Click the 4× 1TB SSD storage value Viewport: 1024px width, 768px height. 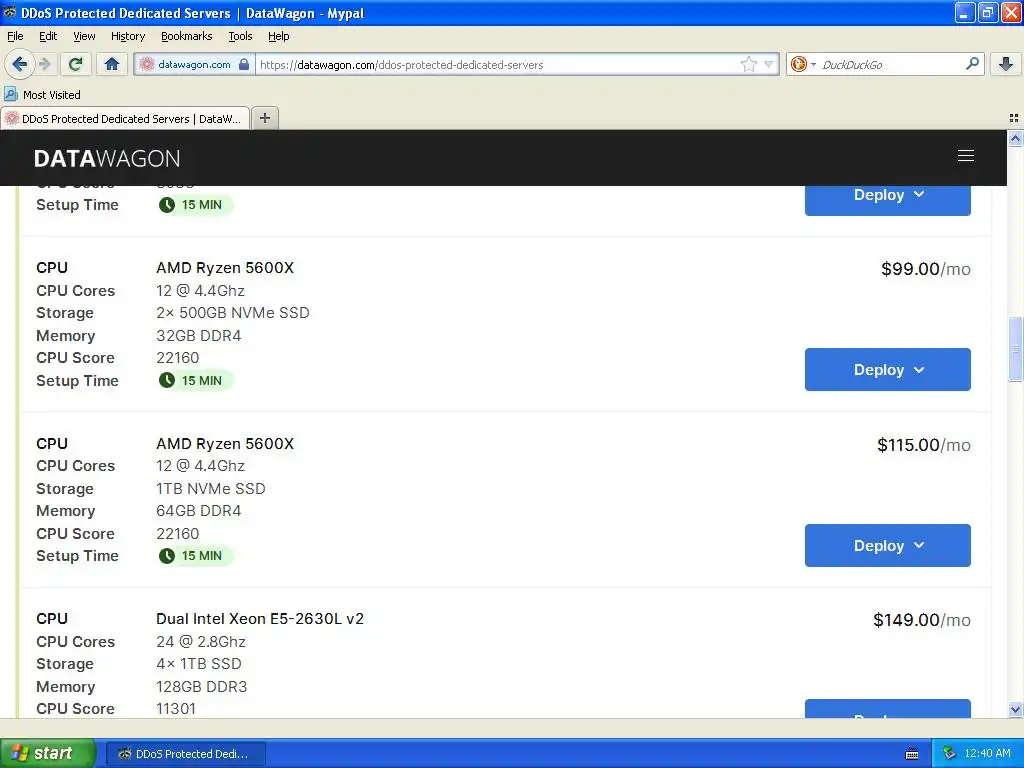pyautogui.click(x=199, y=664)
